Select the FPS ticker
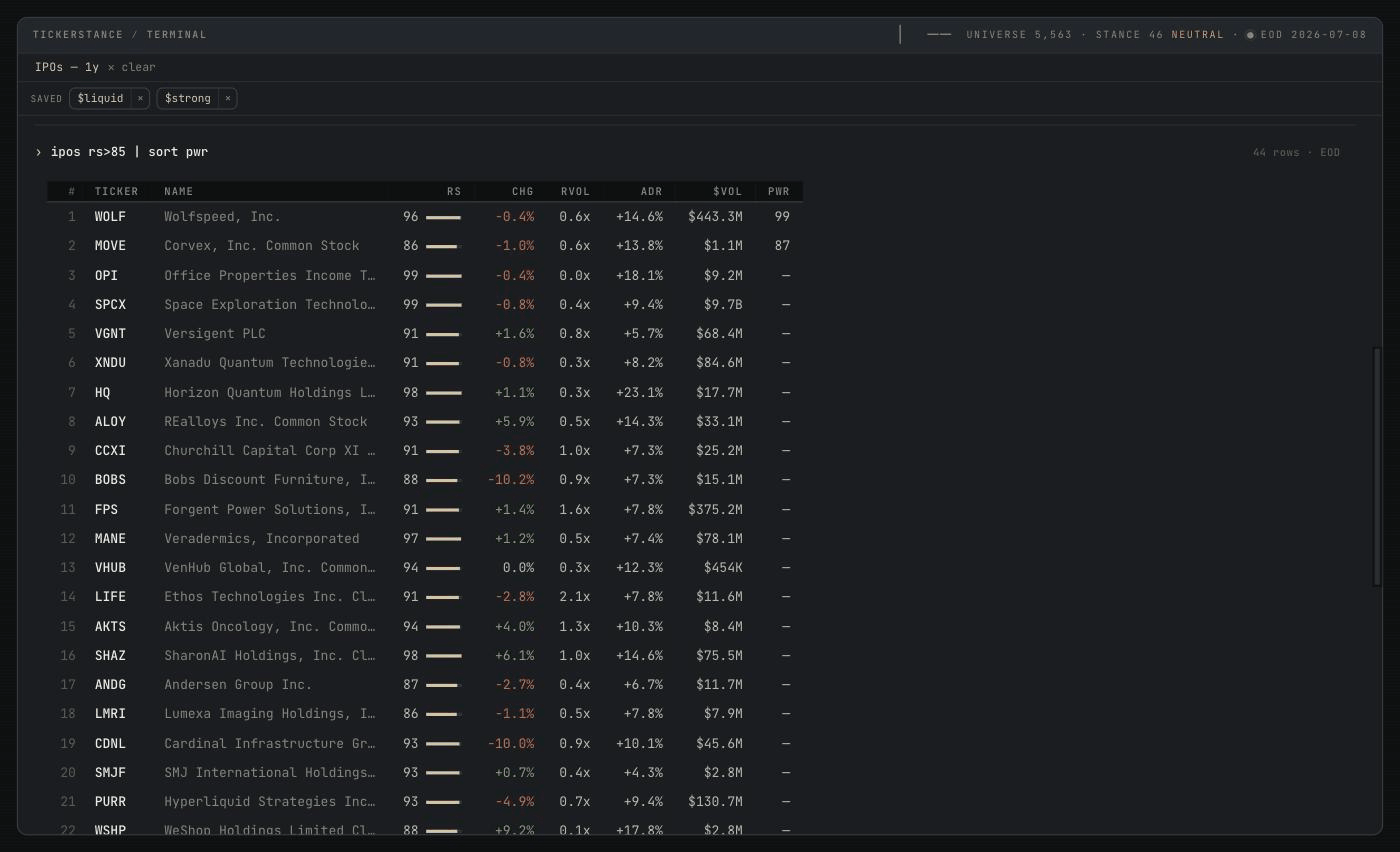Viewport: 1400px width, 852px height. coord(106,509)
